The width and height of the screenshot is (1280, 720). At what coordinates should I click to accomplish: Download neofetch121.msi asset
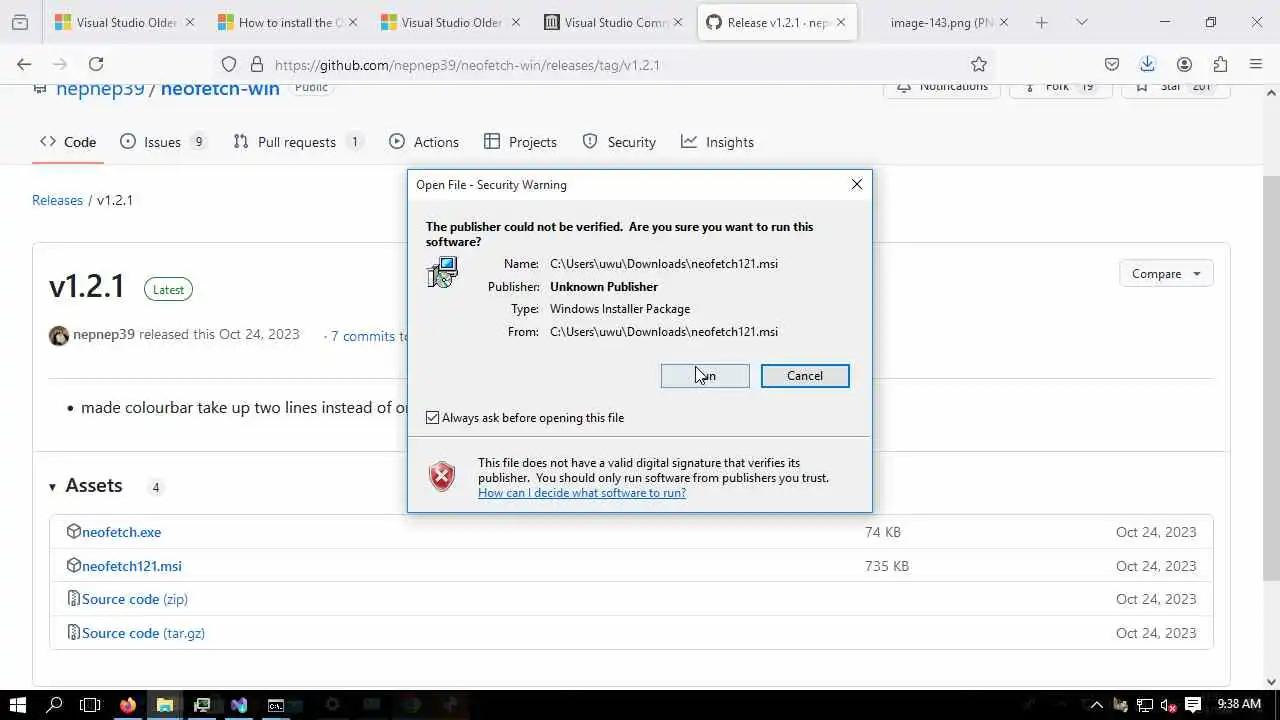tap(132, 566)
